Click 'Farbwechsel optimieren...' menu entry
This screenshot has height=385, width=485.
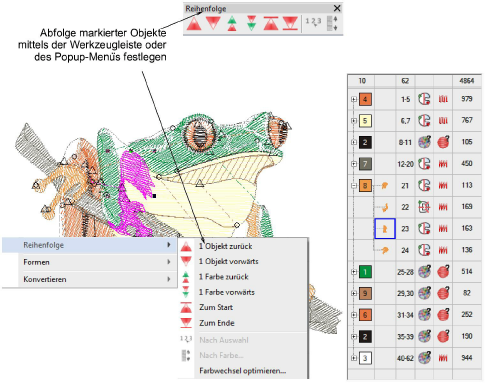243,371
